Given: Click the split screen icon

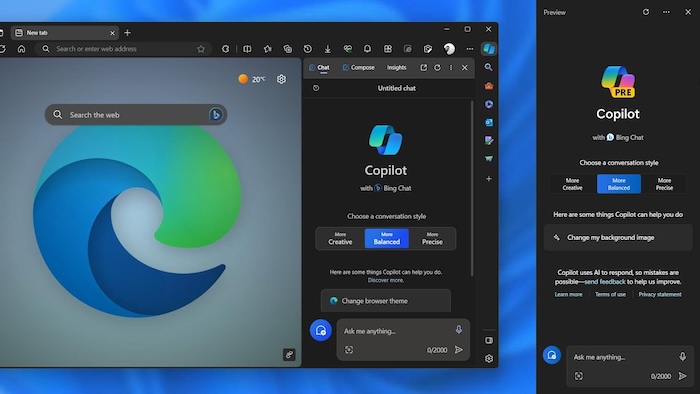Looking at the screenshot, I should pos(247,49).
